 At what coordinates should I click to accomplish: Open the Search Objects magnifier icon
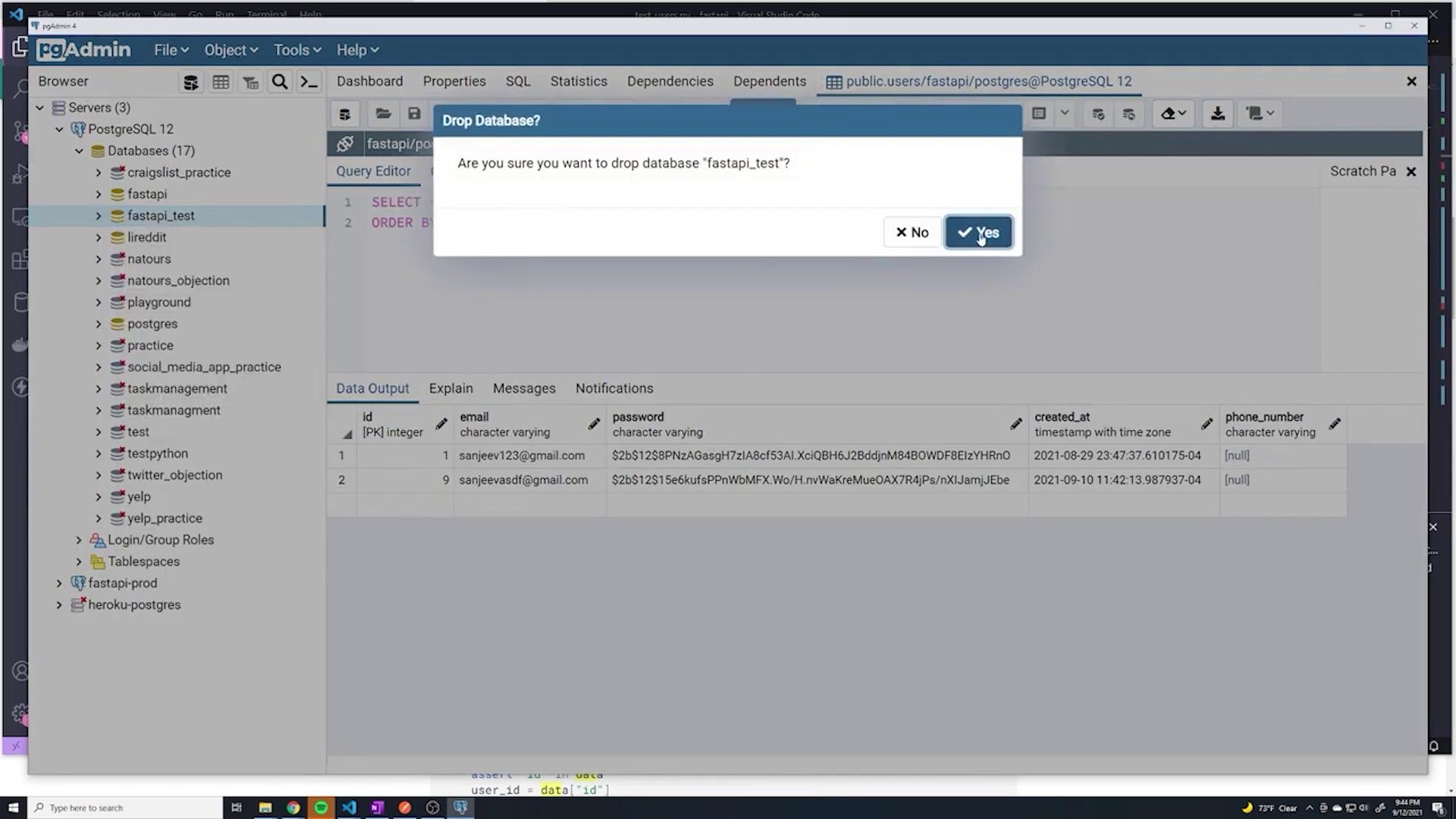[x=280, y=82]
